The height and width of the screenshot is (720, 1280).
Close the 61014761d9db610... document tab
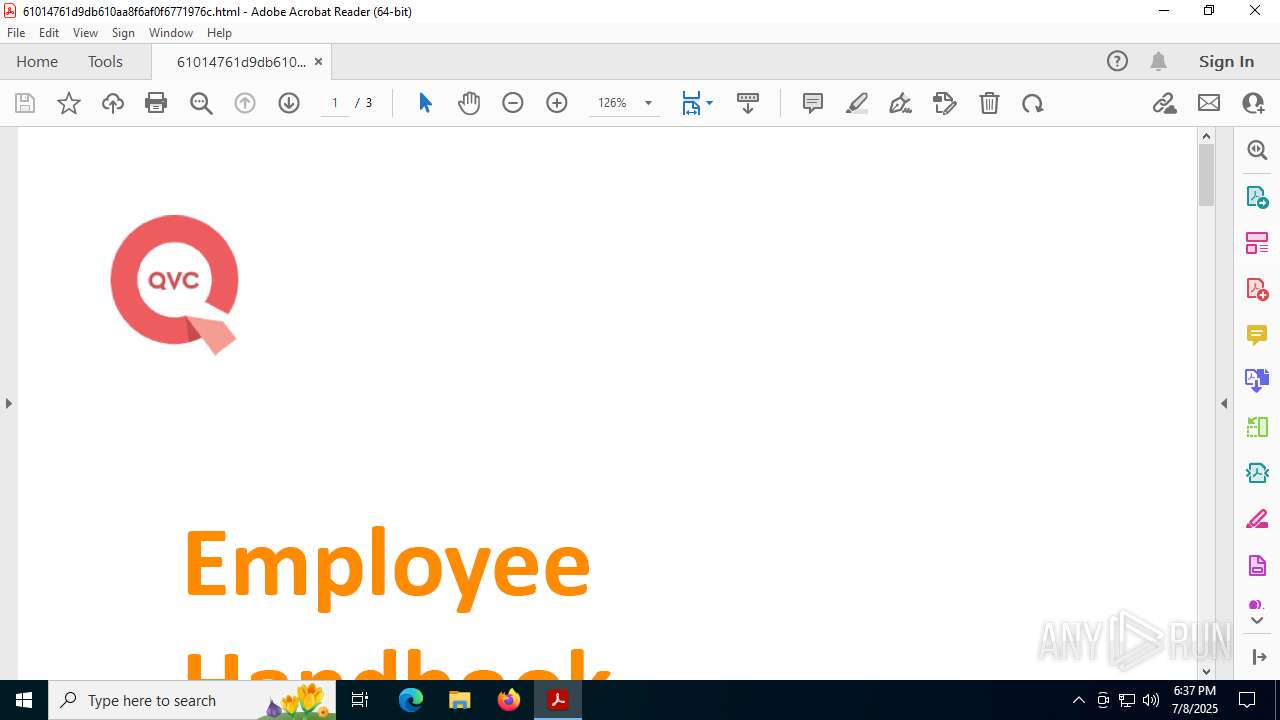click(x=318, y=61)
